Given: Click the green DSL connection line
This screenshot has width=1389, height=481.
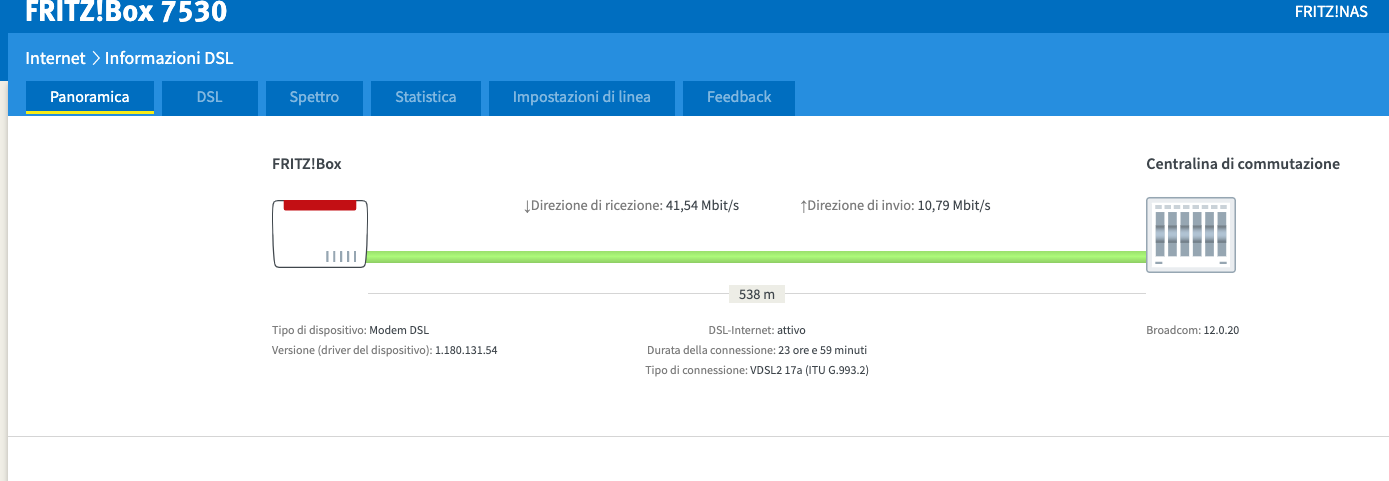Looking at the screenshot, I should point(756,257).
